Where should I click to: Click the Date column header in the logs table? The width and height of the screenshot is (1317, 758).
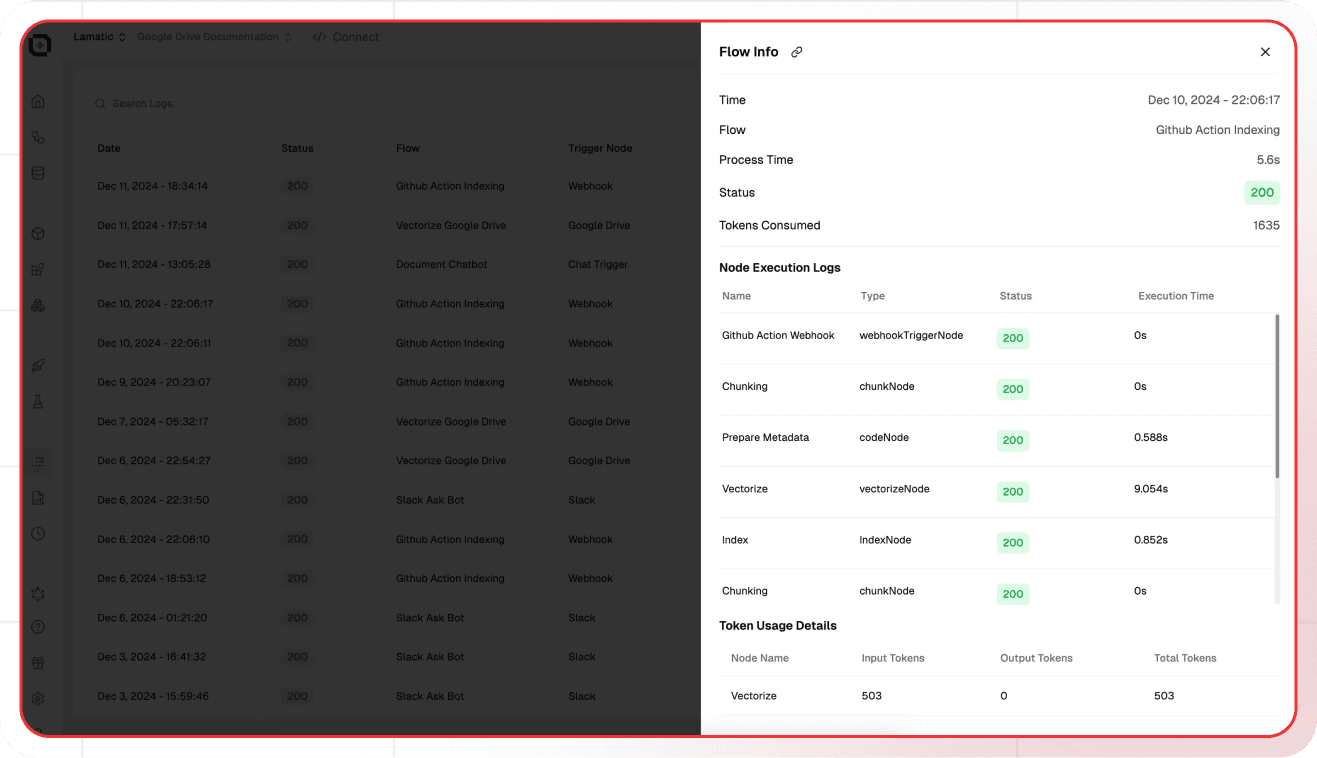point(109,148)
